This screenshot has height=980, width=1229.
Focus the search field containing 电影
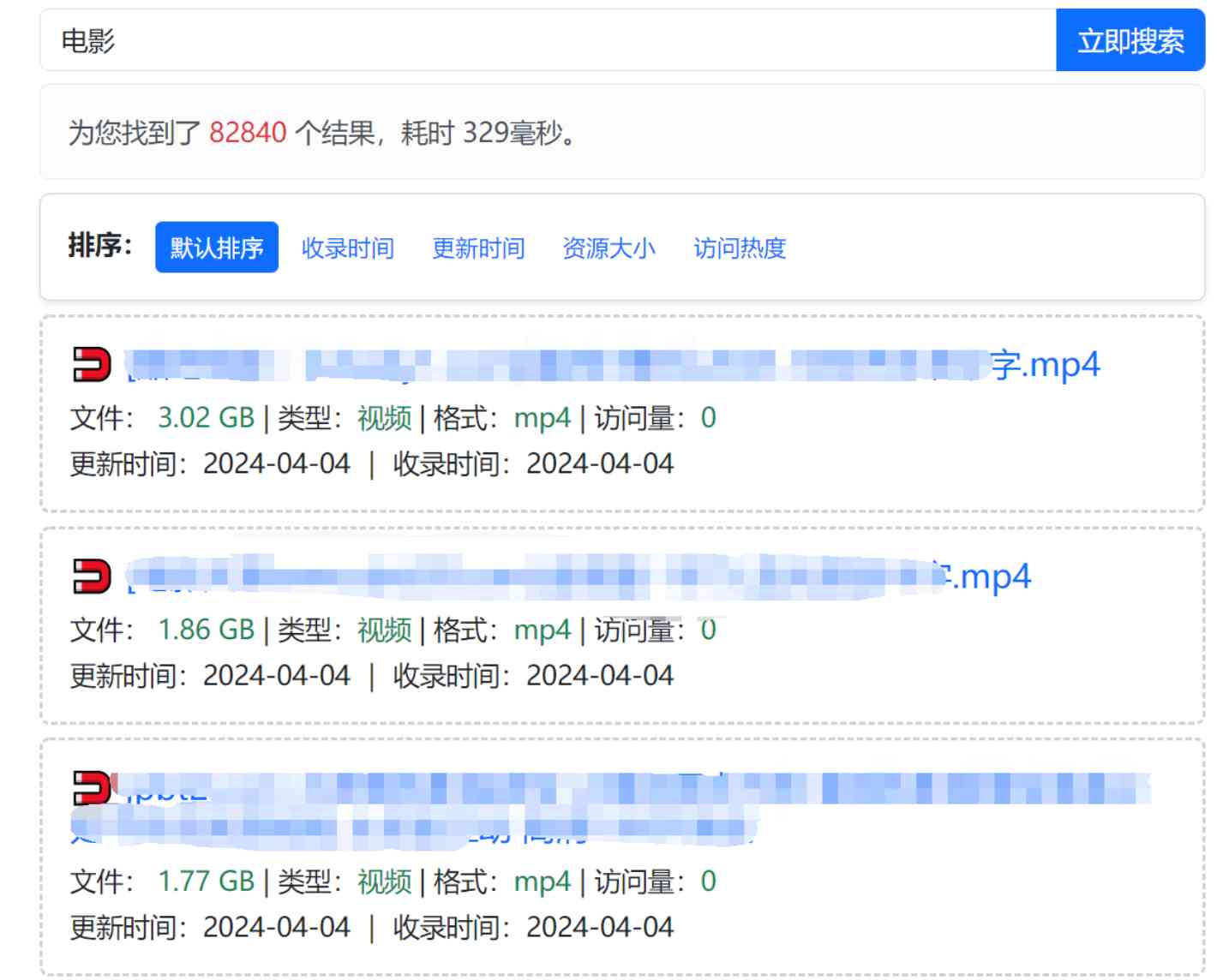pos(548,40)
